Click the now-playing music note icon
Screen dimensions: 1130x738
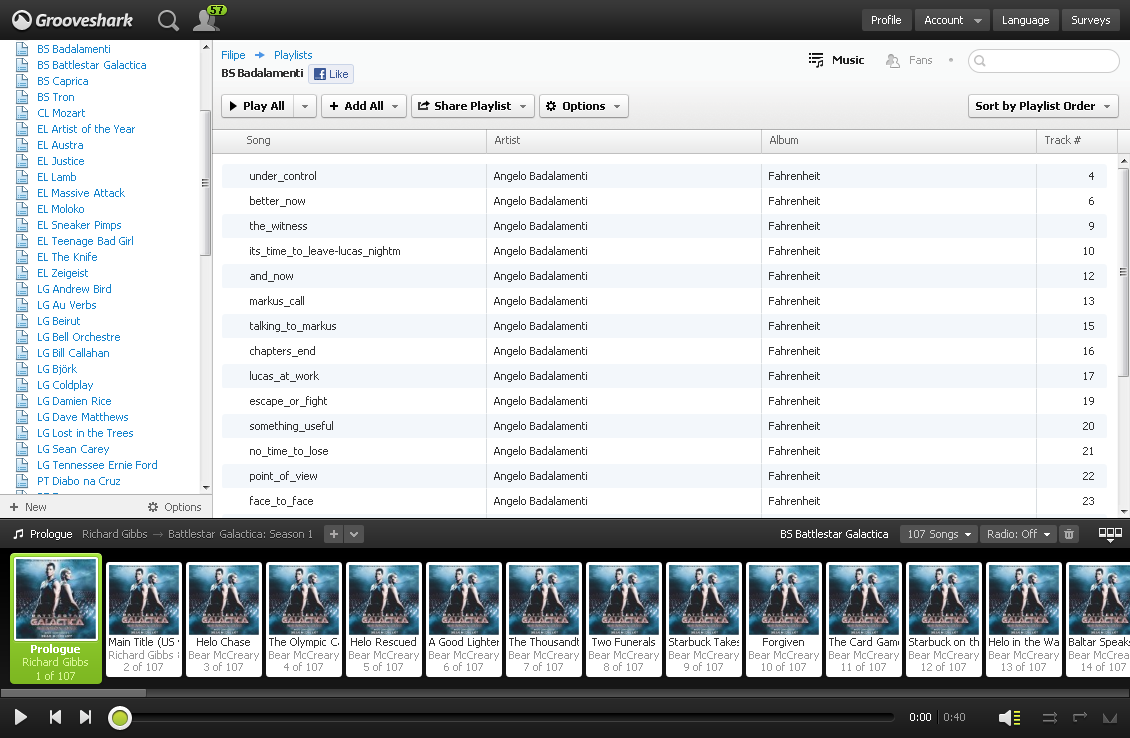19,534
